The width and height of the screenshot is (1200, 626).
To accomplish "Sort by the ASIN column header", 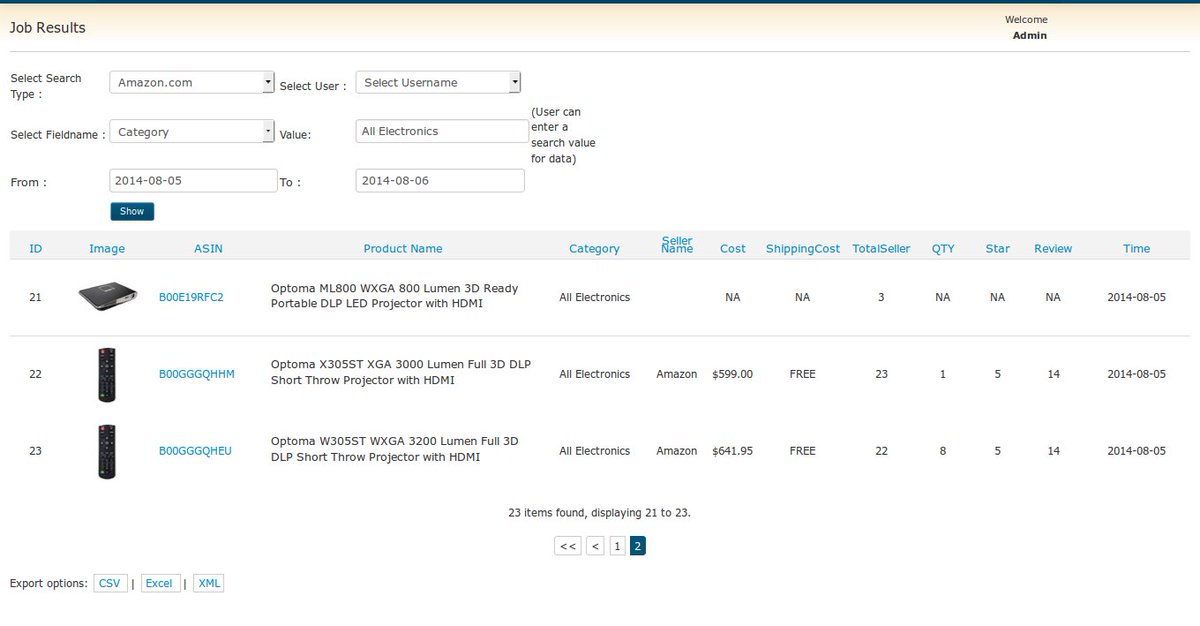I will tap(208, 248).
